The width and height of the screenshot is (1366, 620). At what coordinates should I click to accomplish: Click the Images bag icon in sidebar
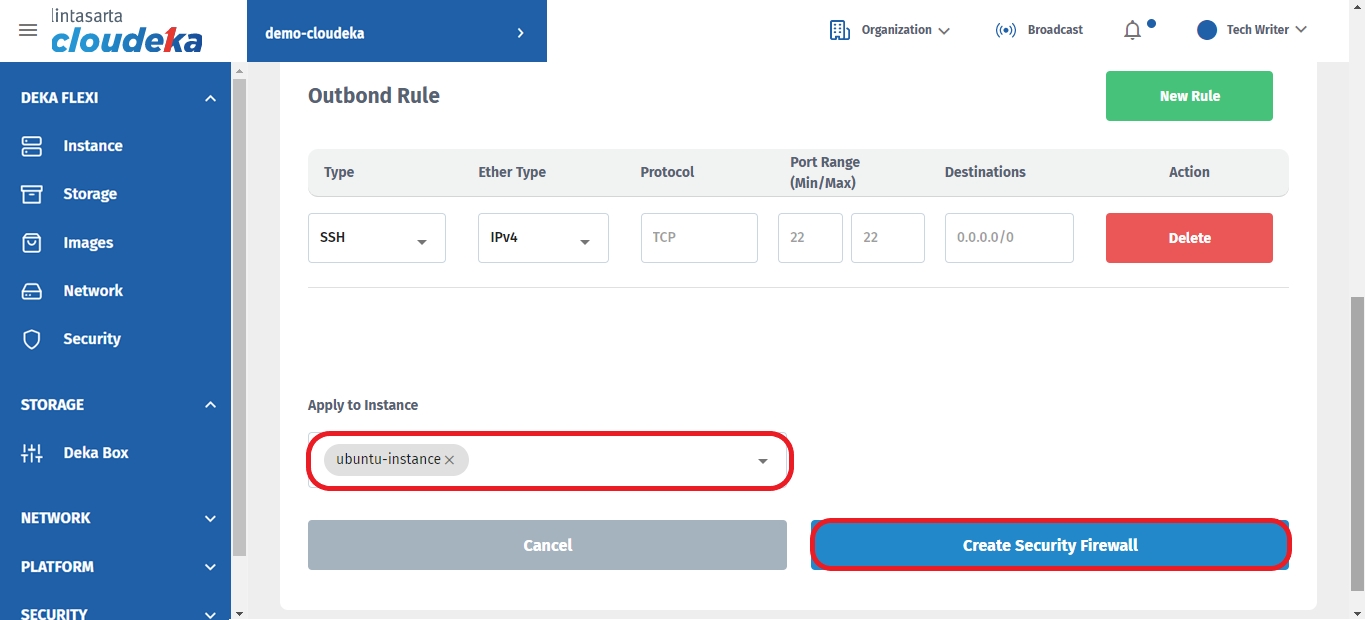(32, 243)
